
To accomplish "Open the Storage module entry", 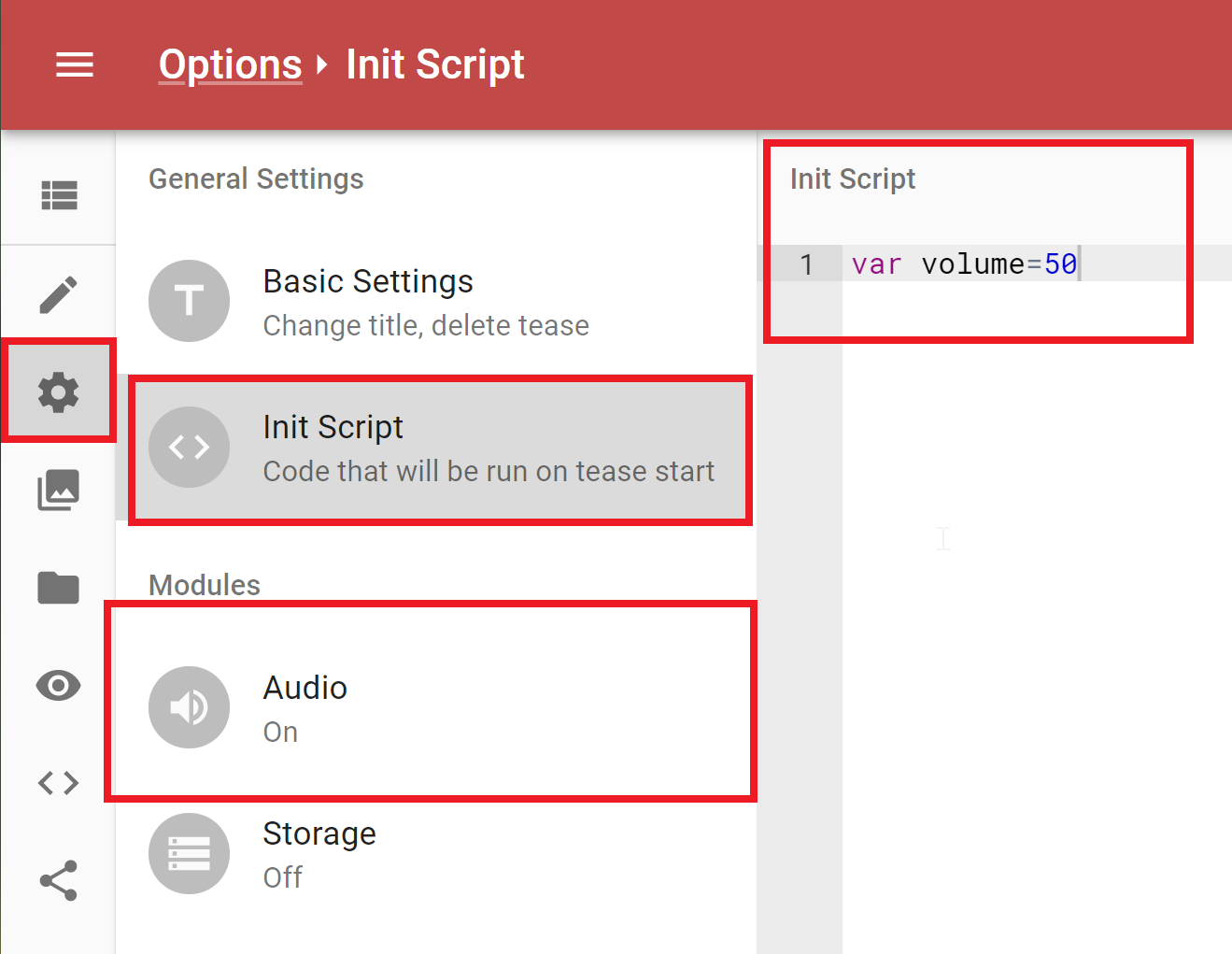I will (437, 854).
